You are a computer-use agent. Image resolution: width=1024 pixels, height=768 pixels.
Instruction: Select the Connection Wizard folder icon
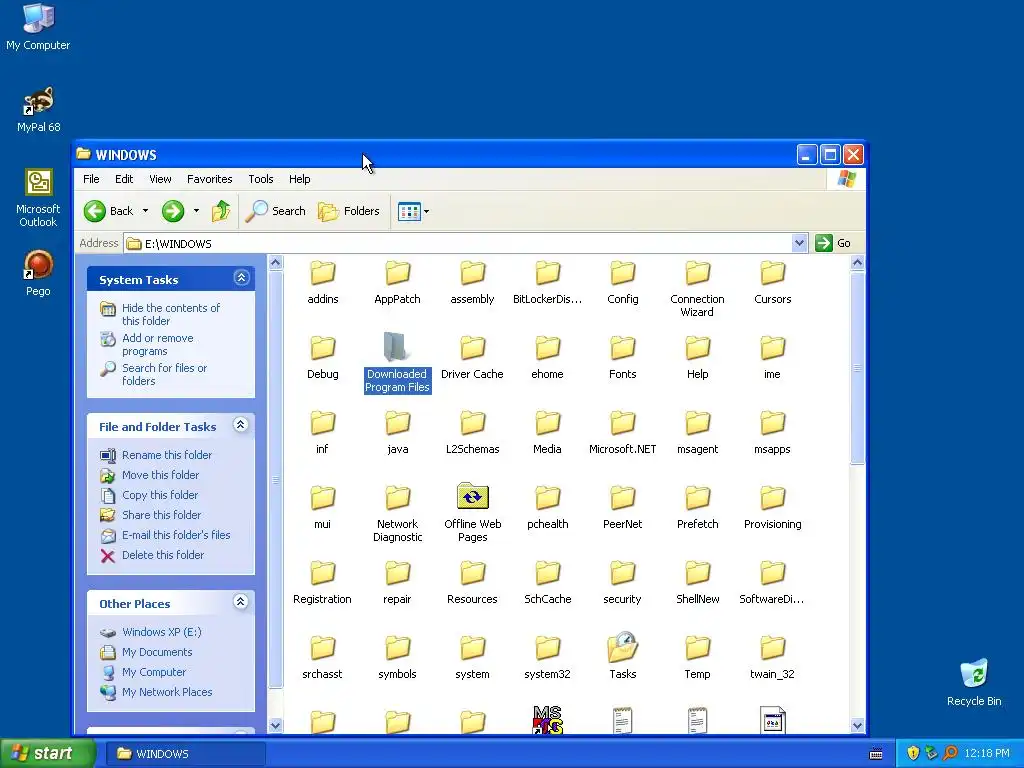point(697,273)
